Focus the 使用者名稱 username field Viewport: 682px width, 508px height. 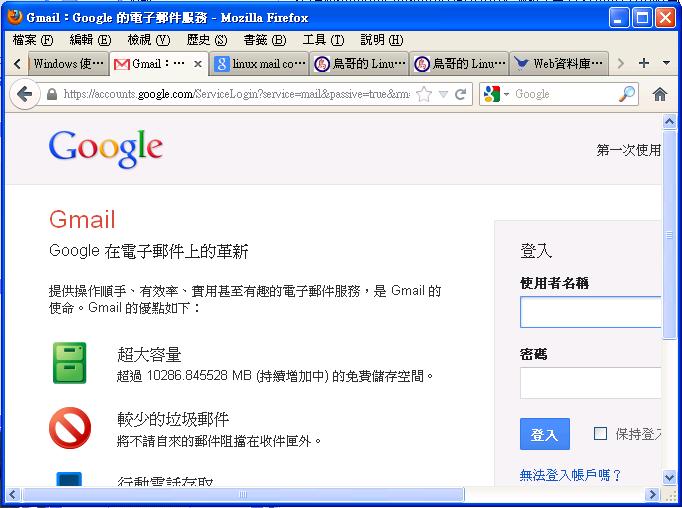[x=590, y=312]
